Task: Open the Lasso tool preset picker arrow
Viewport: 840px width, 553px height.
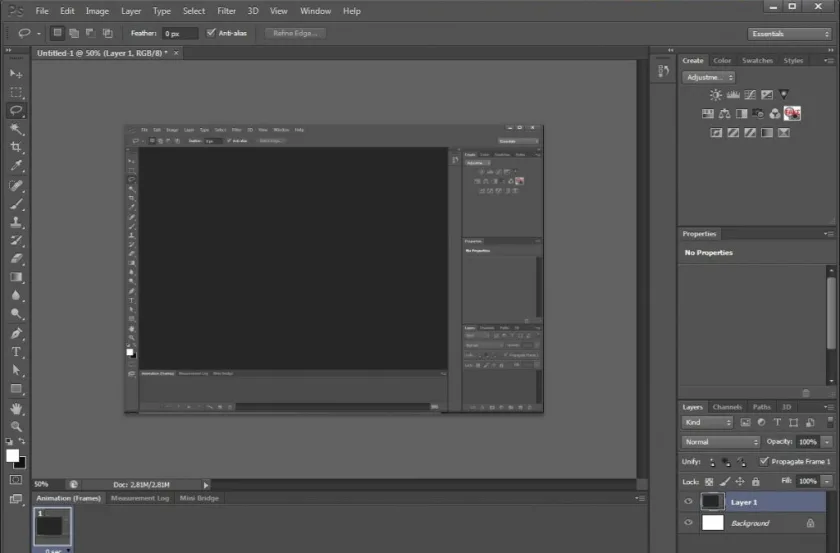Action: 39,34
